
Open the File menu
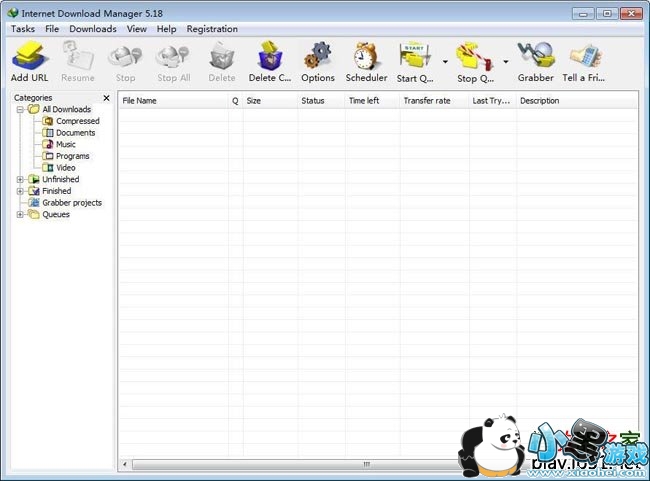(x=52, y=29)
